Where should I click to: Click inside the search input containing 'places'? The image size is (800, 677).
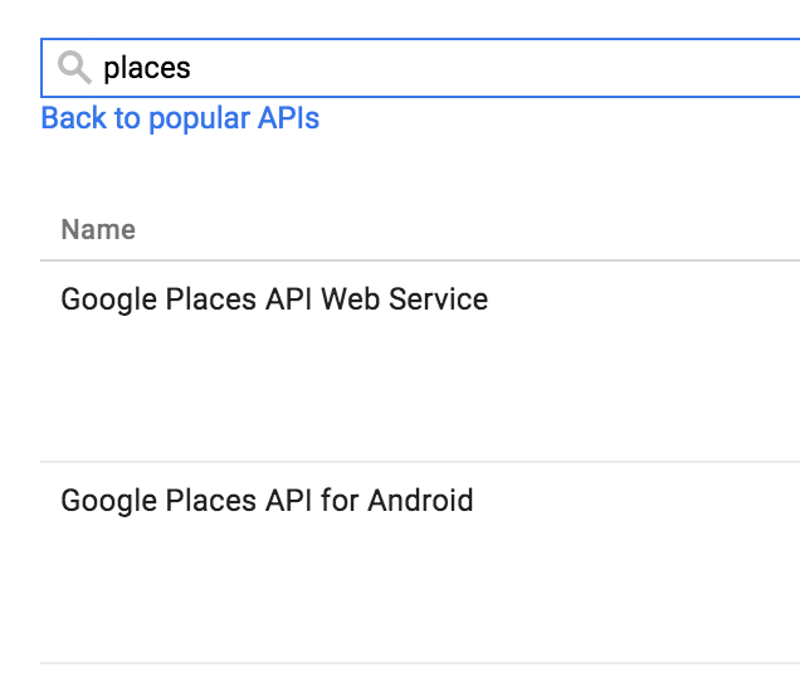click(x=300, y=66)
